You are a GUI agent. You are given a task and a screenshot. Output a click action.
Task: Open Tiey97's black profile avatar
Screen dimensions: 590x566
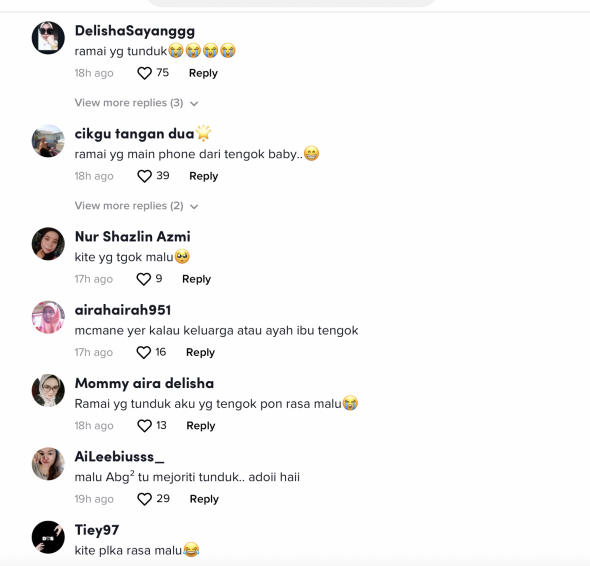point(48,537)
